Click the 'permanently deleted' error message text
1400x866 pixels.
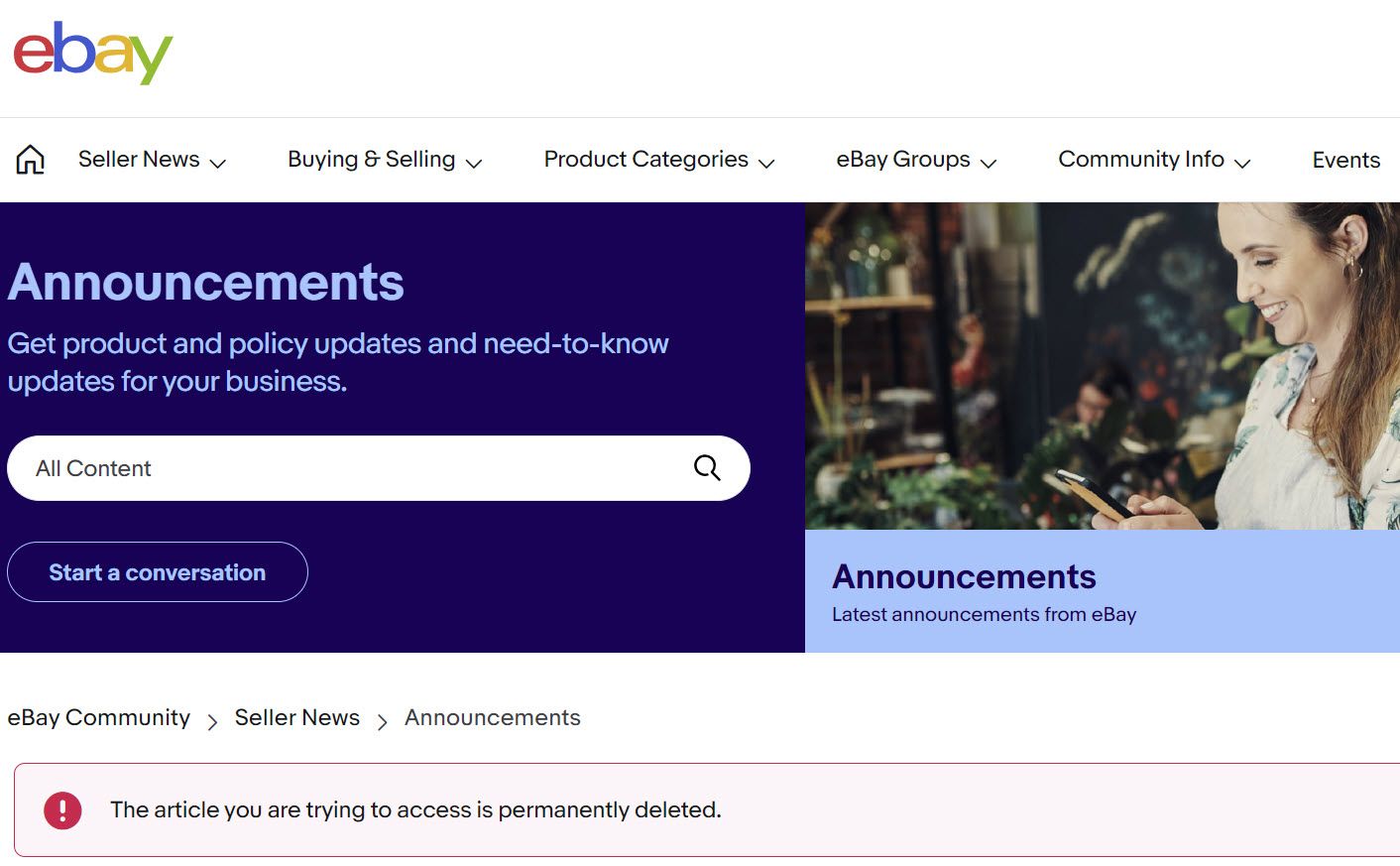pyautogui.click(x=415, y=810)
